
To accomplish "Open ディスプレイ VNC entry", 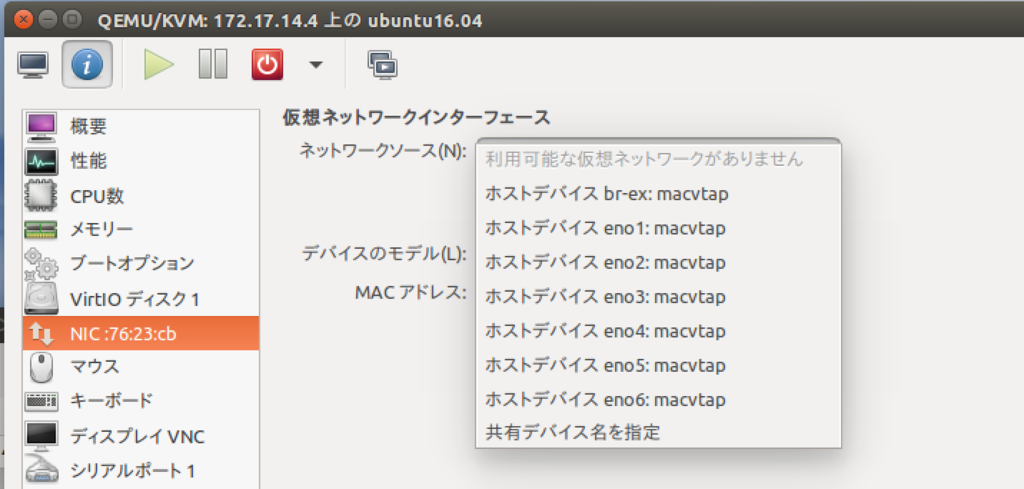I will click(140, 435).
